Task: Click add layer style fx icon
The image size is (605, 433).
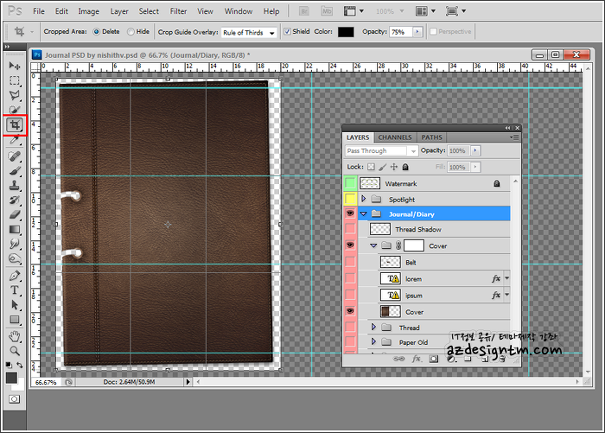Action: (x=416, y=359)
